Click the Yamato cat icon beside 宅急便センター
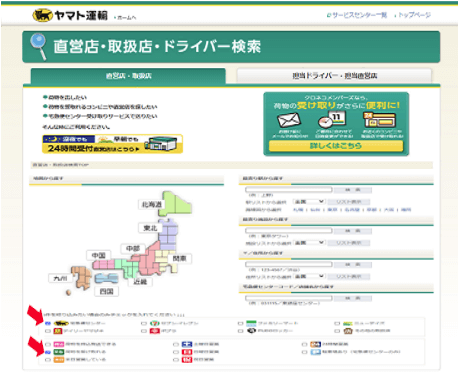 point(61,323)
